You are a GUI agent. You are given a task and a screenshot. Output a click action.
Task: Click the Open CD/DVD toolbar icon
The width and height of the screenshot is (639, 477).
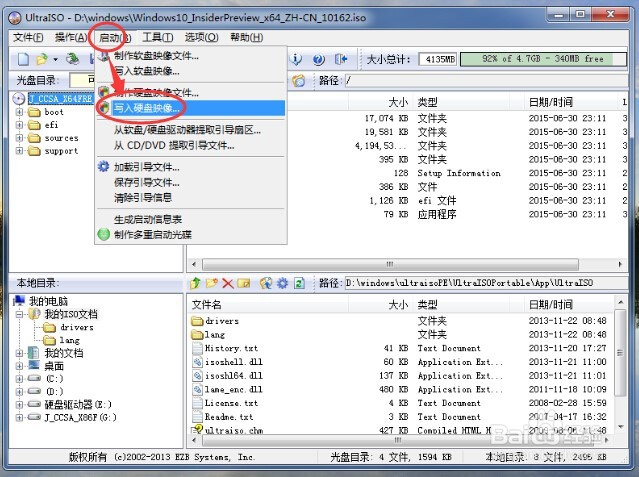[73, 60]
